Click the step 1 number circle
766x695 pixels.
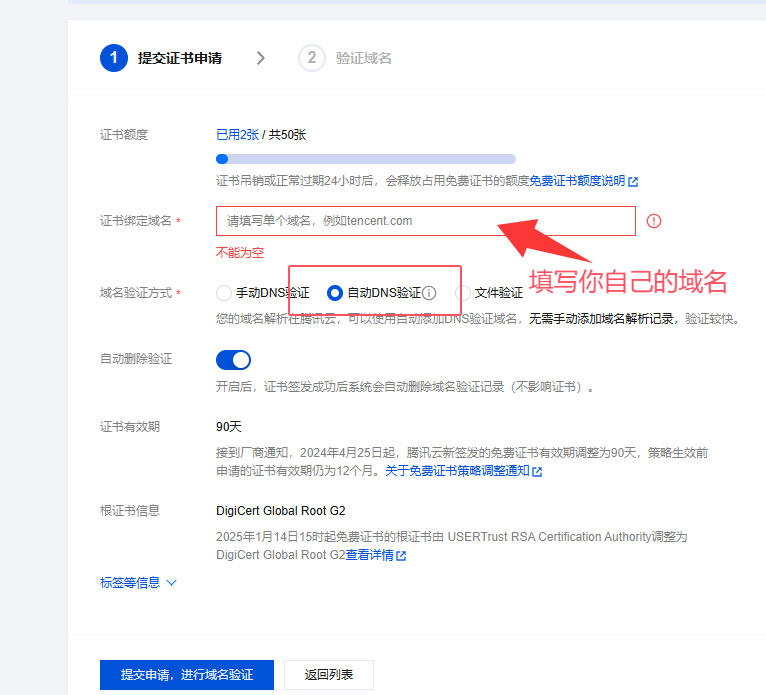pos(114,58)
